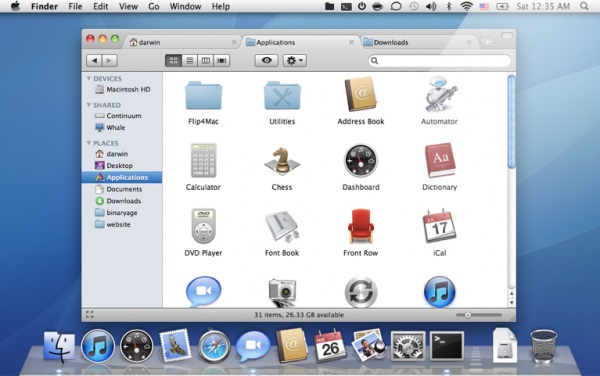The image size is (600, 376).
Task: Switch to Cover Flow view mode
Action: (222, 60)
